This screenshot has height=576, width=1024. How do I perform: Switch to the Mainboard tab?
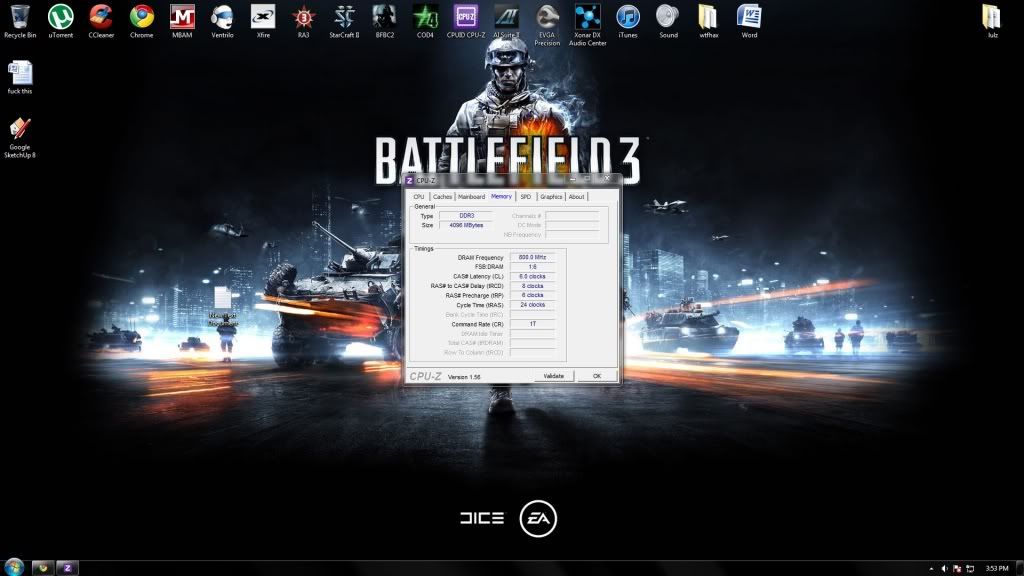click(472, 197)
